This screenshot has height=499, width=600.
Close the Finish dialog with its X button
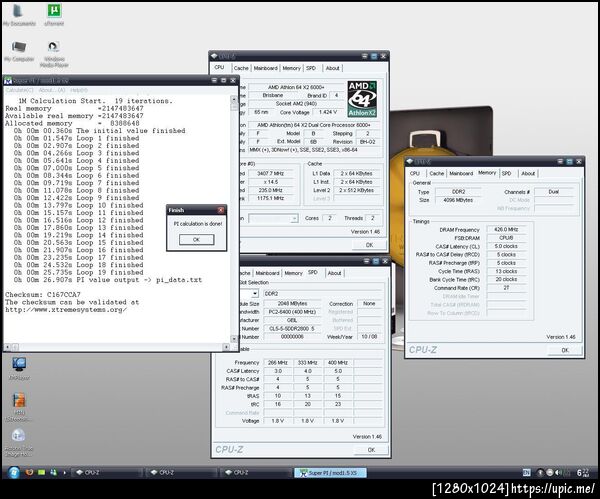pos(220,210)
